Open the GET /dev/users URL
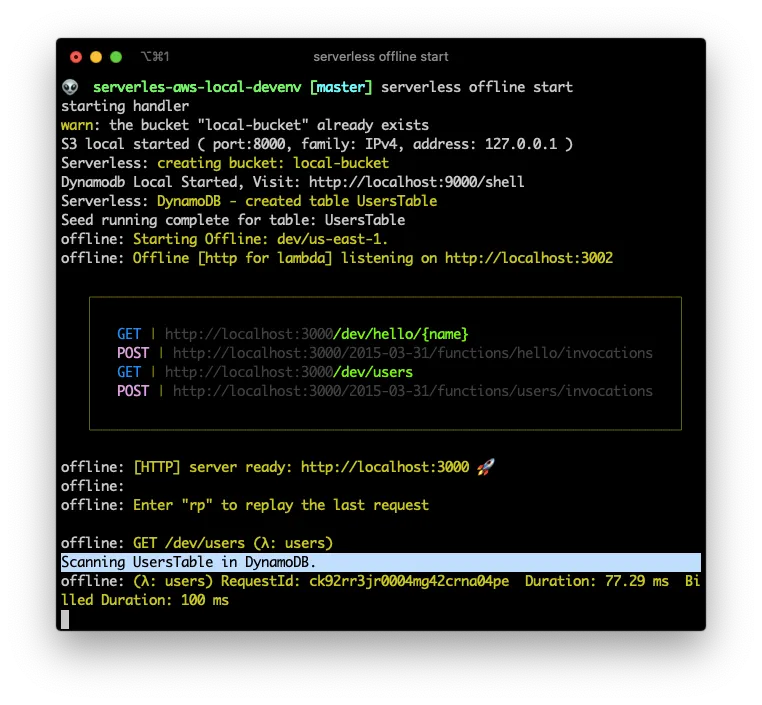This screenshot has height=705, width=762. [289, 372]
